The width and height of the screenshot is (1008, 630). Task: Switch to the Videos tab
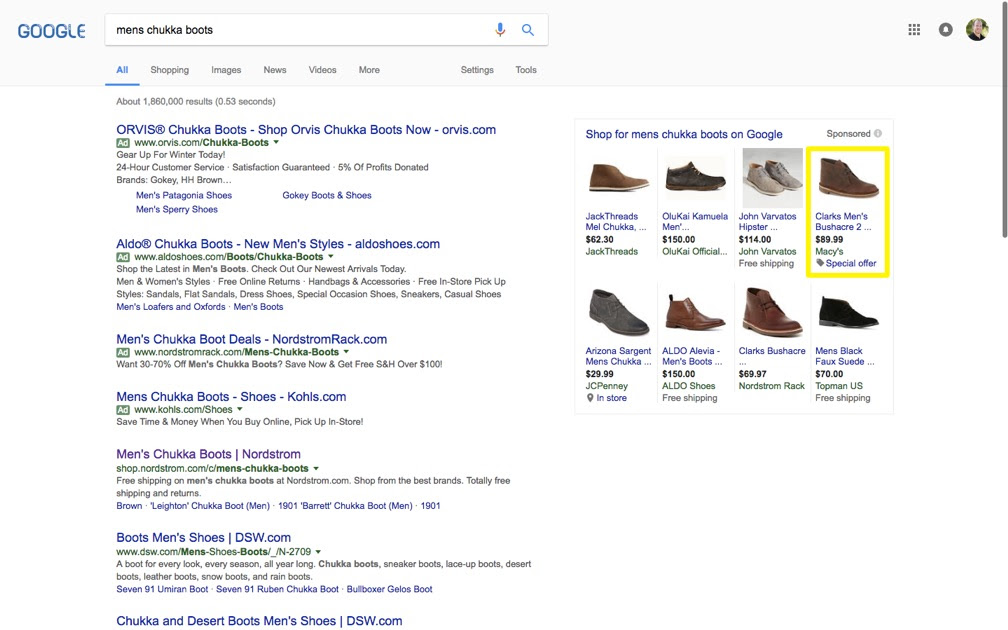322,70
